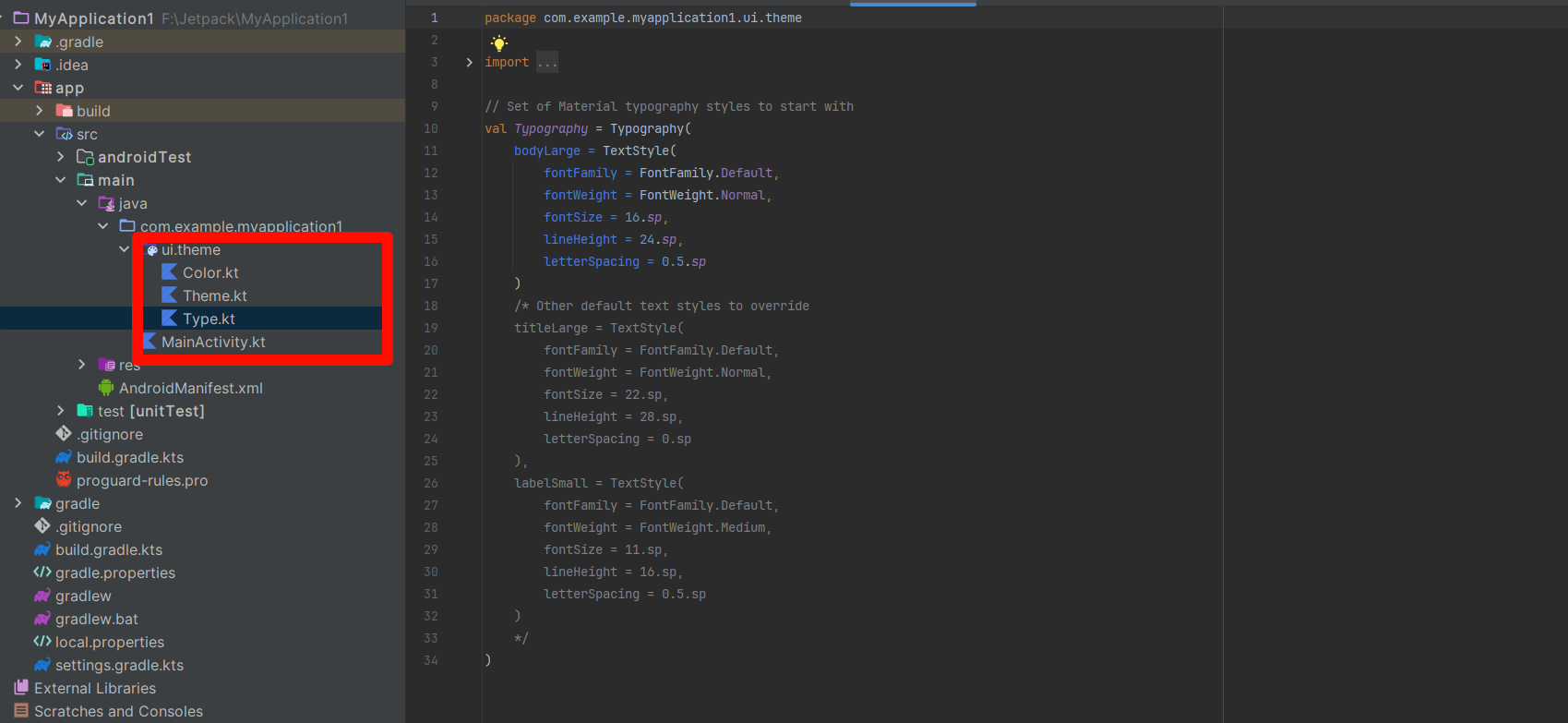This screenshot has height=723, width=1568.
Task: Select Type.kt in the project tree
Action: coord(209,319)
